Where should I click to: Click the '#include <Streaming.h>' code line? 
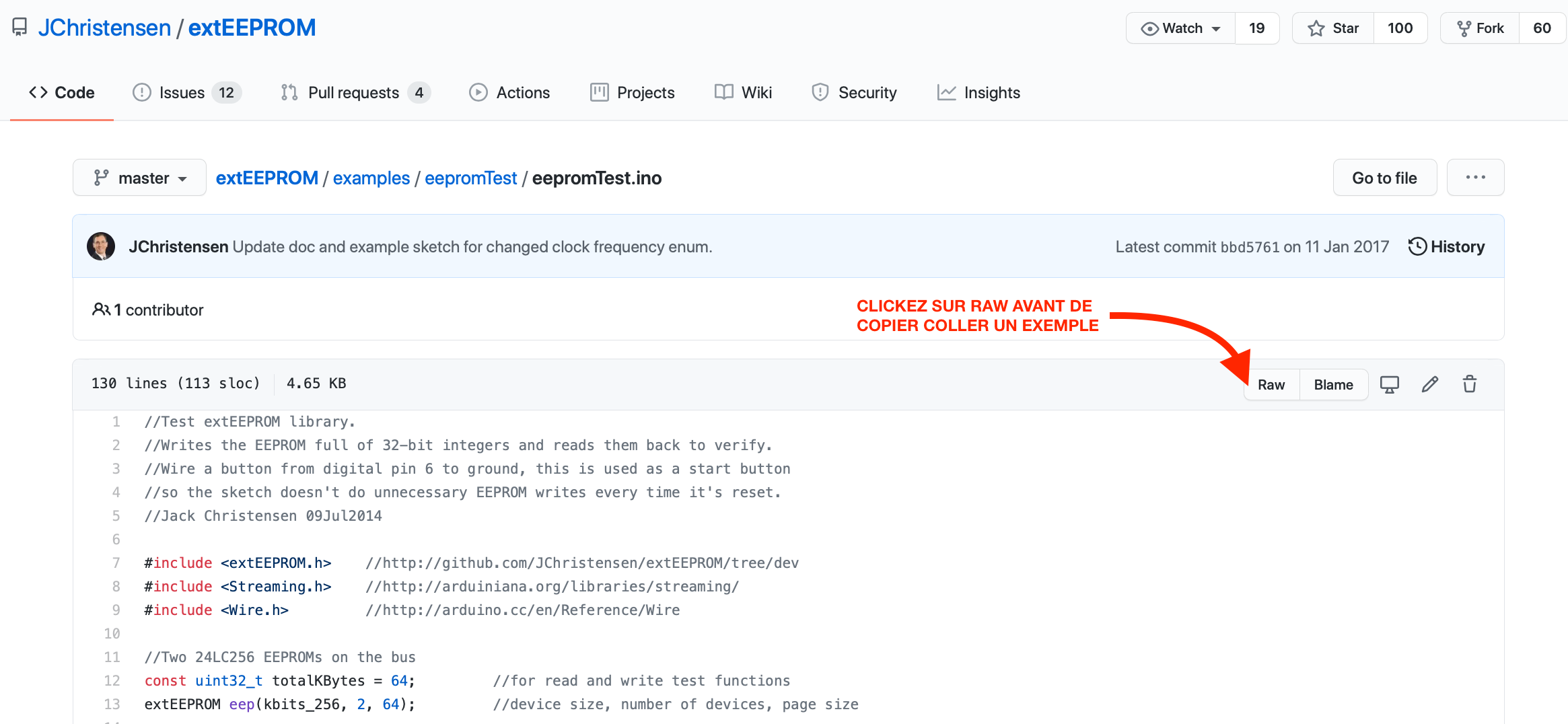pos(238,587)
